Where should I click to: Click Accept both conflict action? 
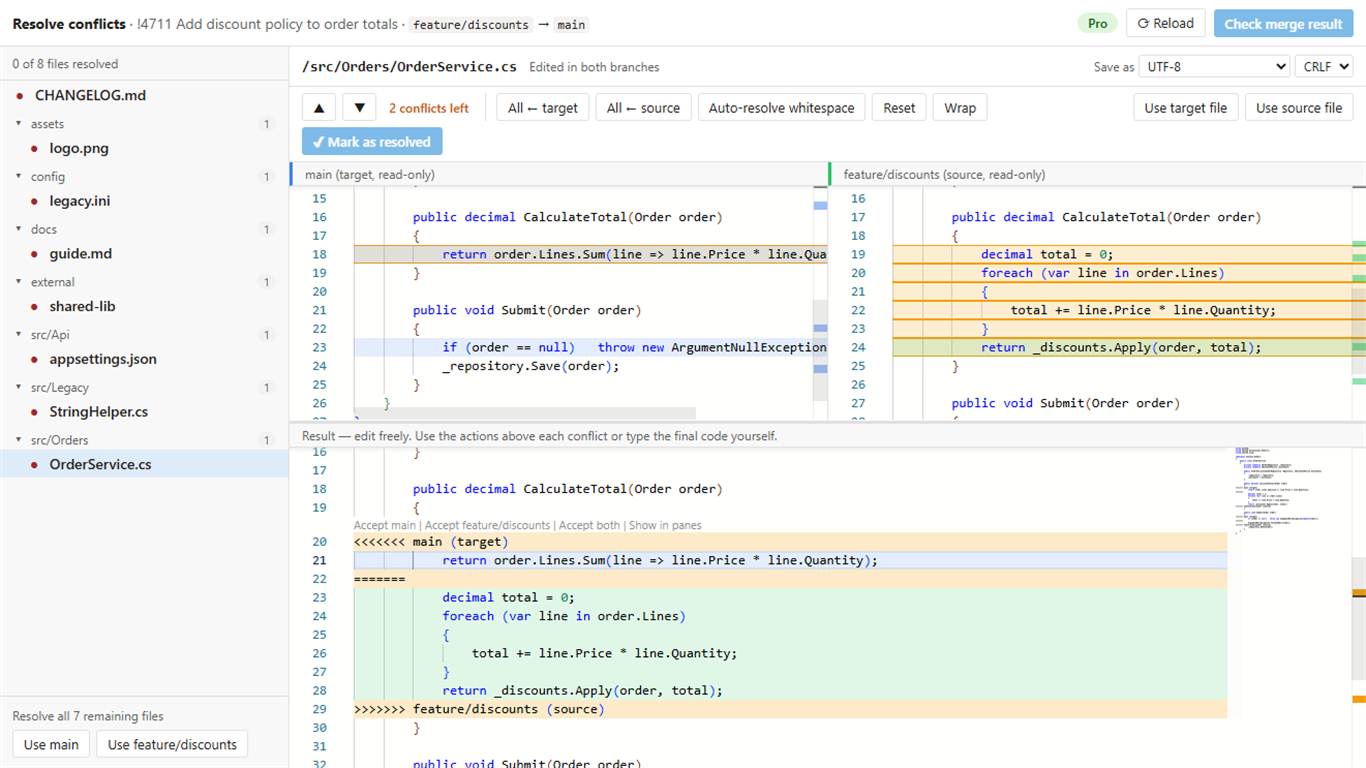point(589,525)
